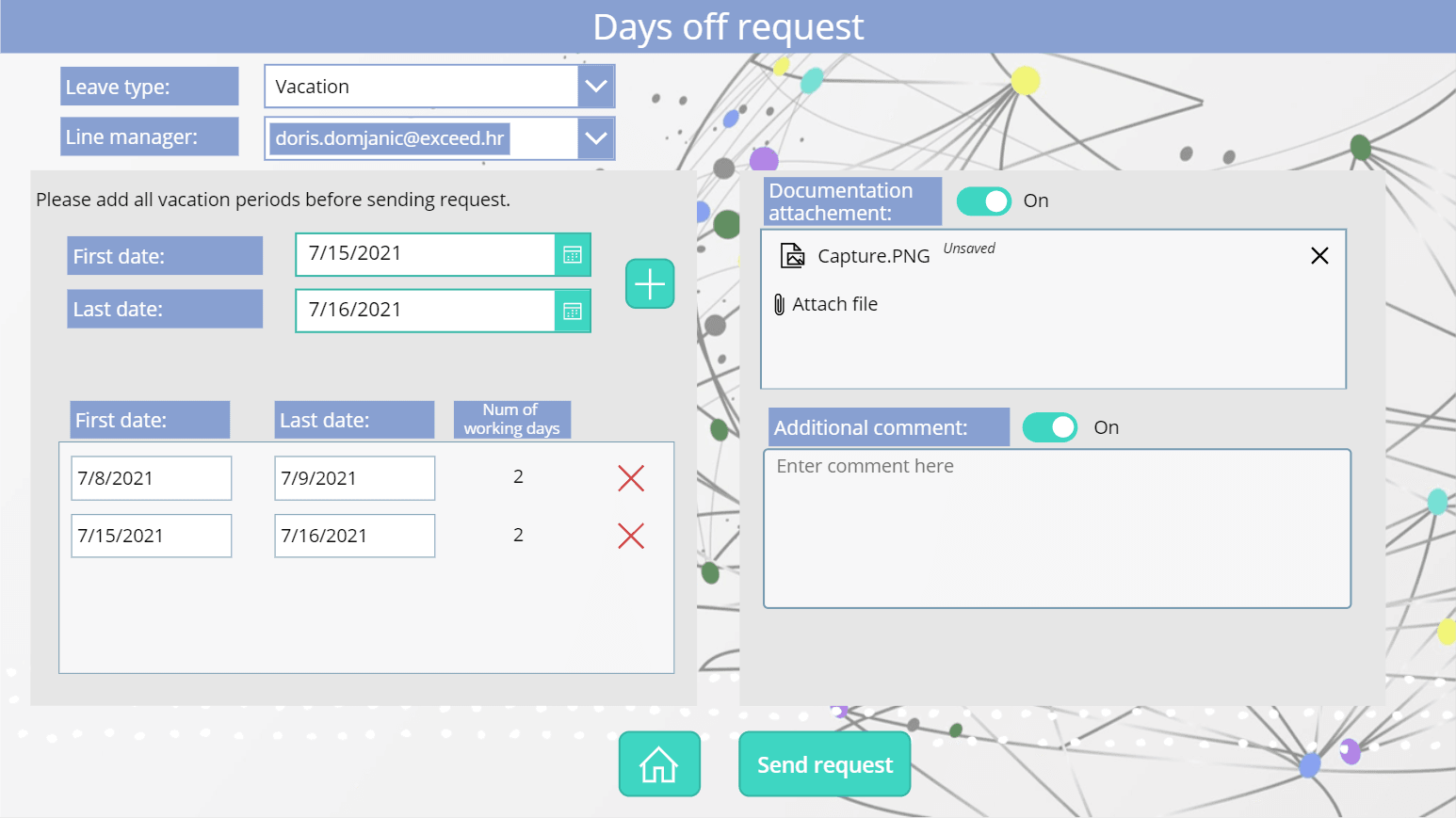Click working days value for 7/8/2021 row

[x=518, y=477]
